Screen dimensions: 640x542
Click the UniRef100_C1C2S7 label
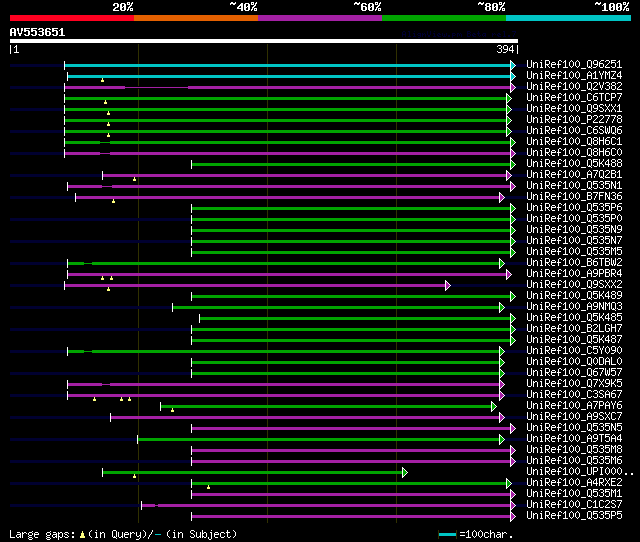(574, 505)
